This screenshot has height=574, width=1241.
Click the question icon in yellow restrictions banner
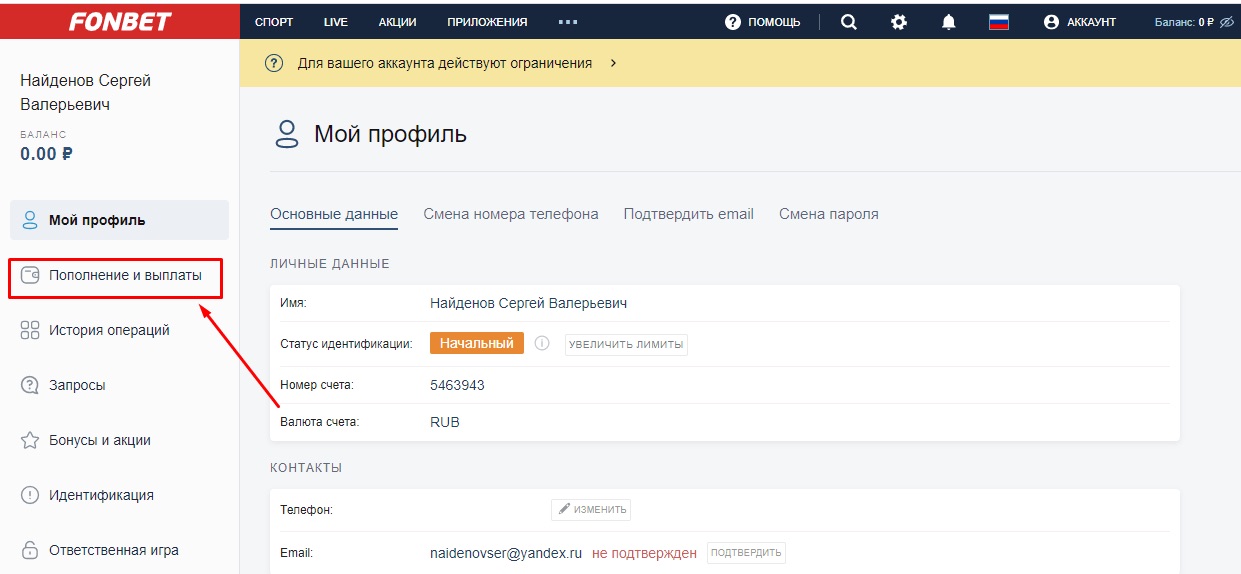(274, 63)
